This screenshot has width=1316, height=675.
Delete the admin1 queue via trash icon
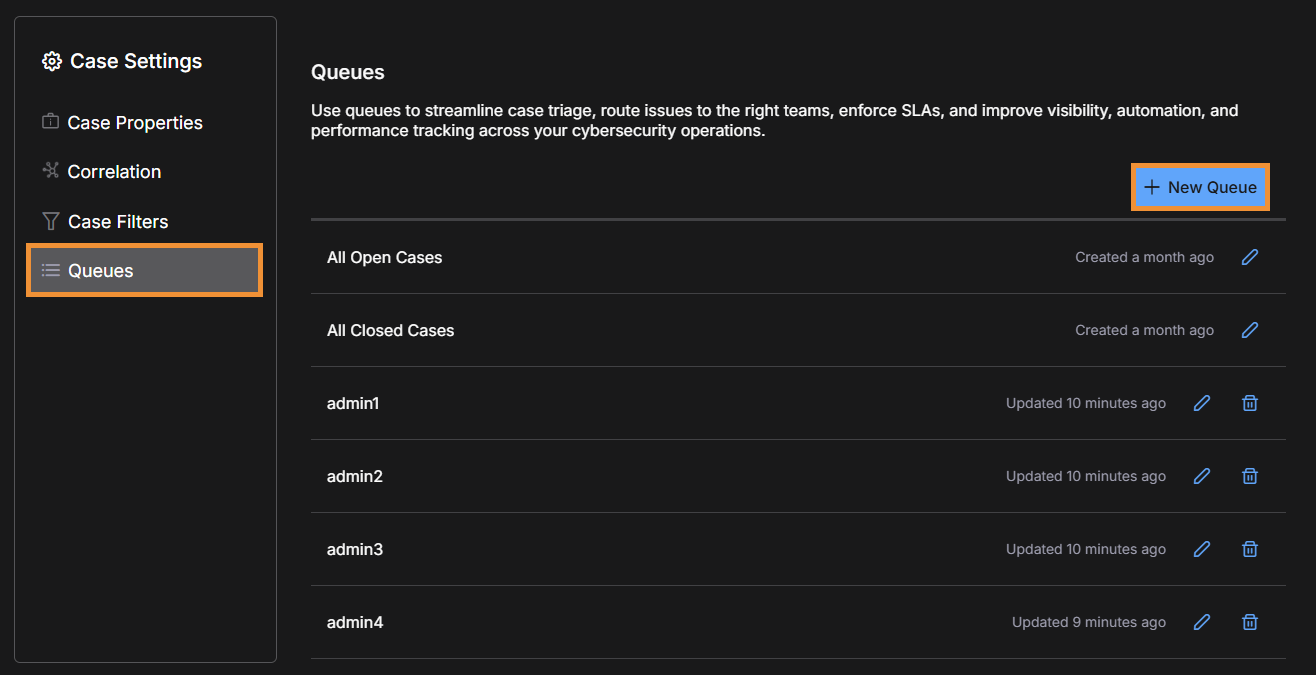click(1249, 403)
